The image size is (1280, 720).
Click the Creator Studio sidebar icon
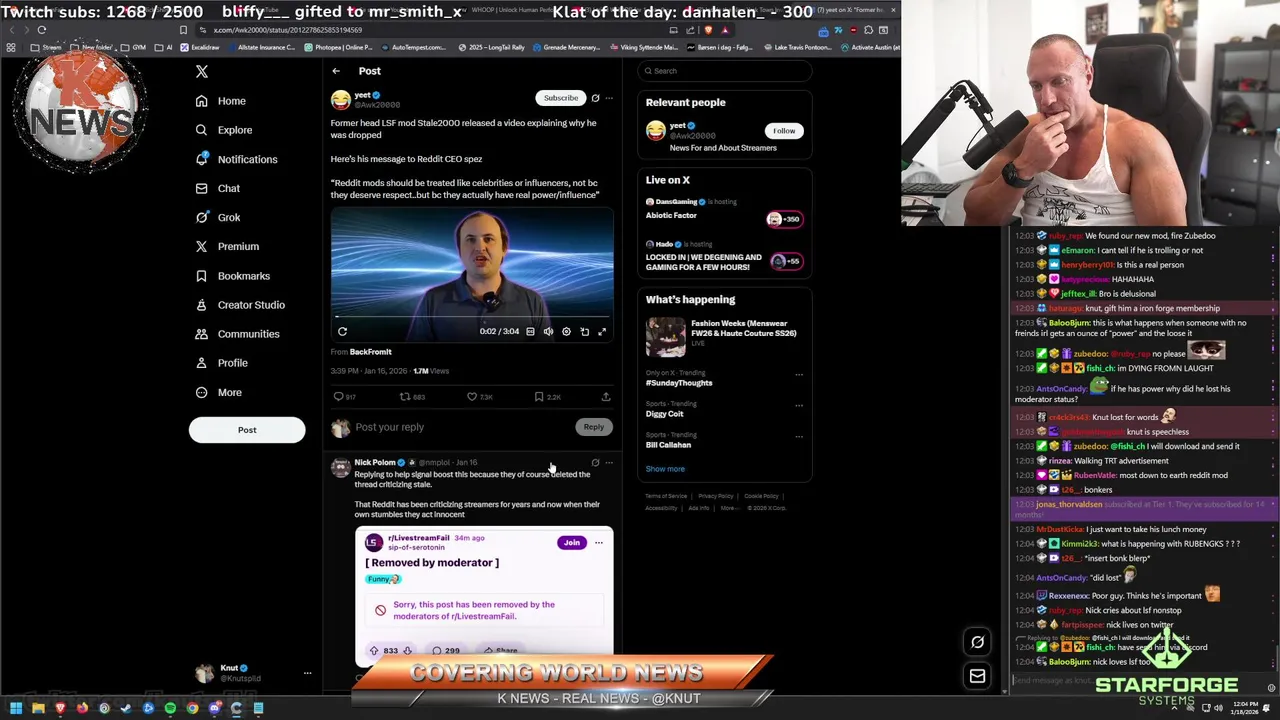201,305
